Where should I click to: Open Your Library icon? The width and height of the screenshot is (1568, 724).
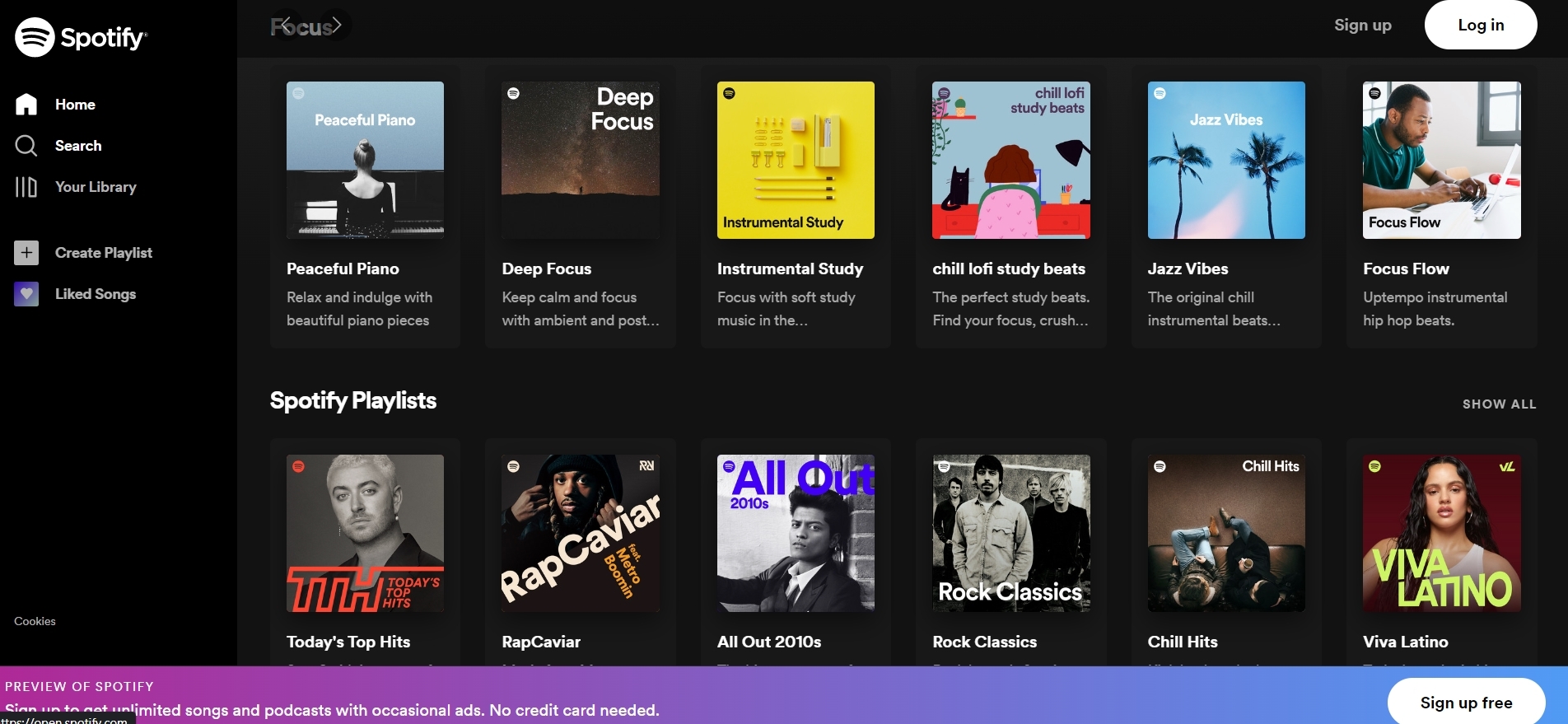(x=26, y=187)
